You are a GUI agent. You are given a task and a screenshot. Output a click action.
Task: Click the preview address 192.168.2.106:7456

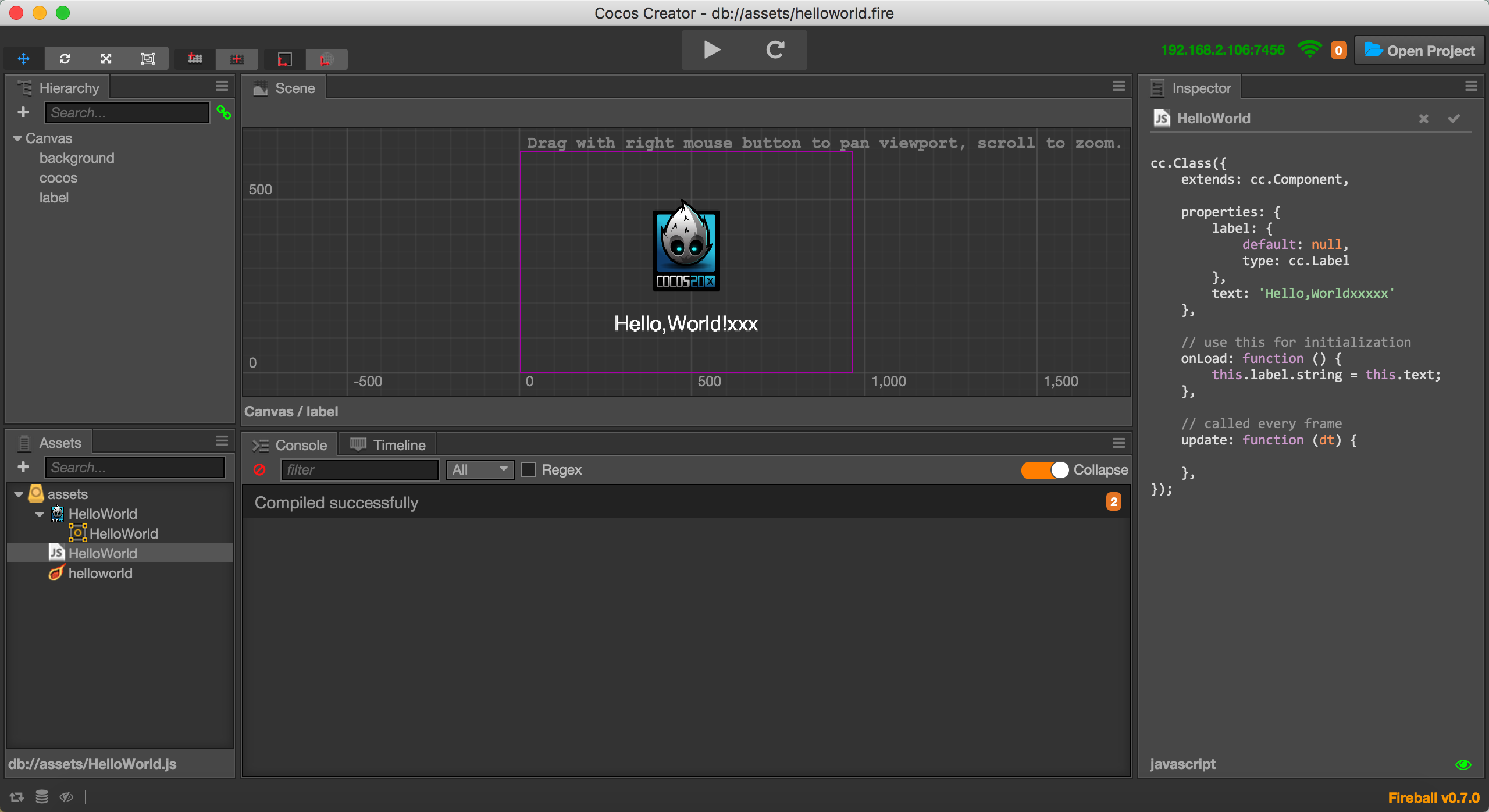[1223, 50]
